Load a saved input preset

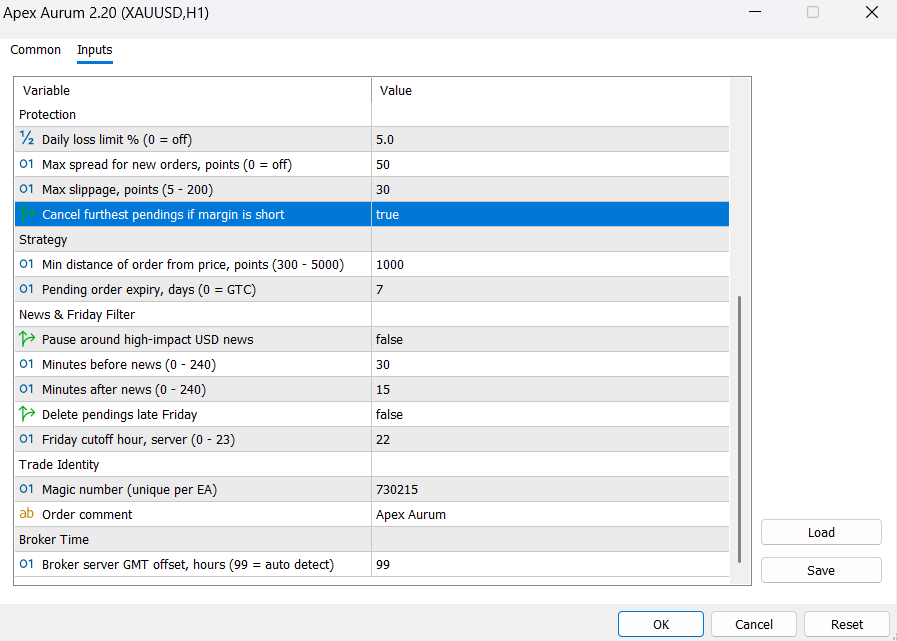(821, 532)
